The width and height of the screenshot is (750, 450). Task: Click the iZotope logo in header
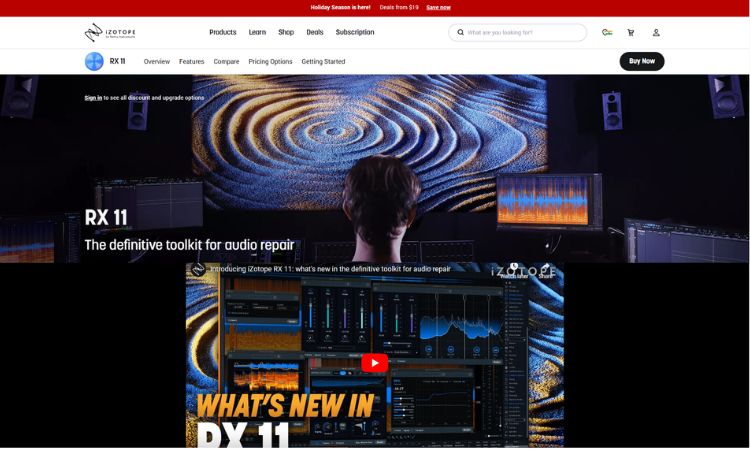[110, 32]
